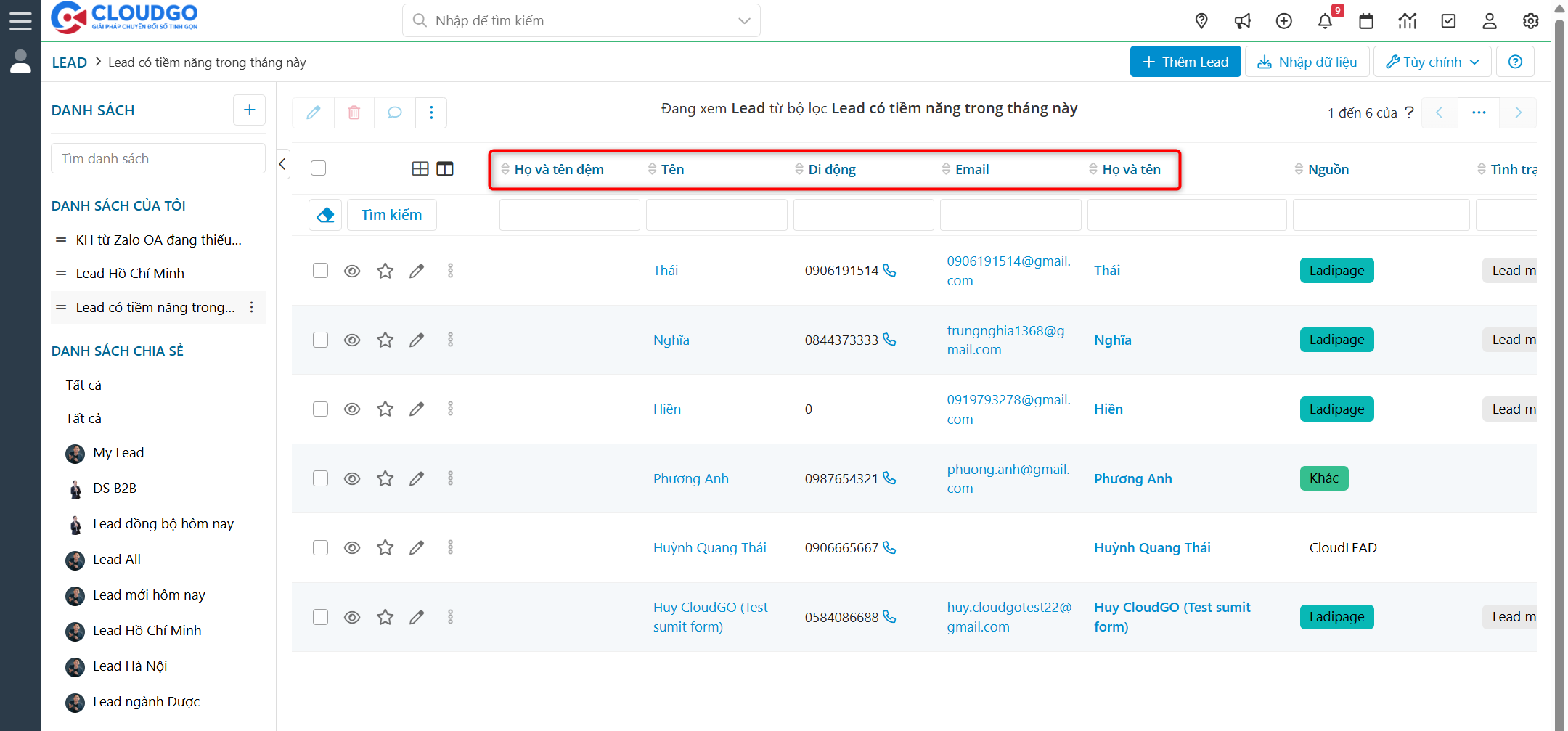Collapse the left list sidebar panel

283,164
